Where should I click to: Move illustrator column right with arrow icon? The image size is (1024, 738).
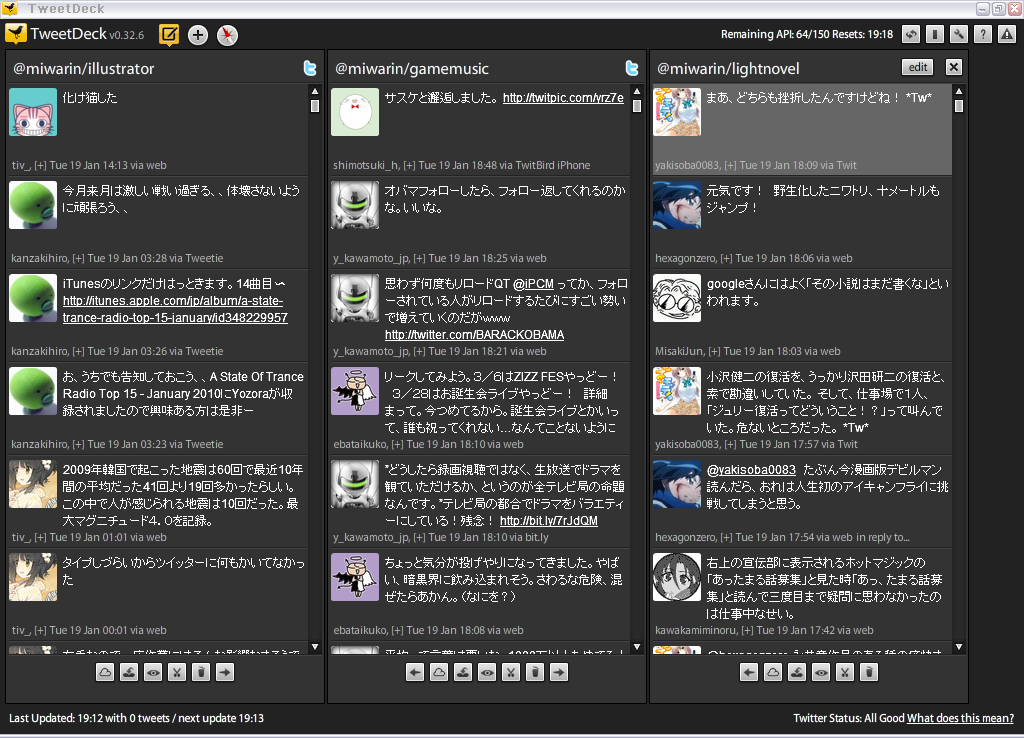point(225,672)
